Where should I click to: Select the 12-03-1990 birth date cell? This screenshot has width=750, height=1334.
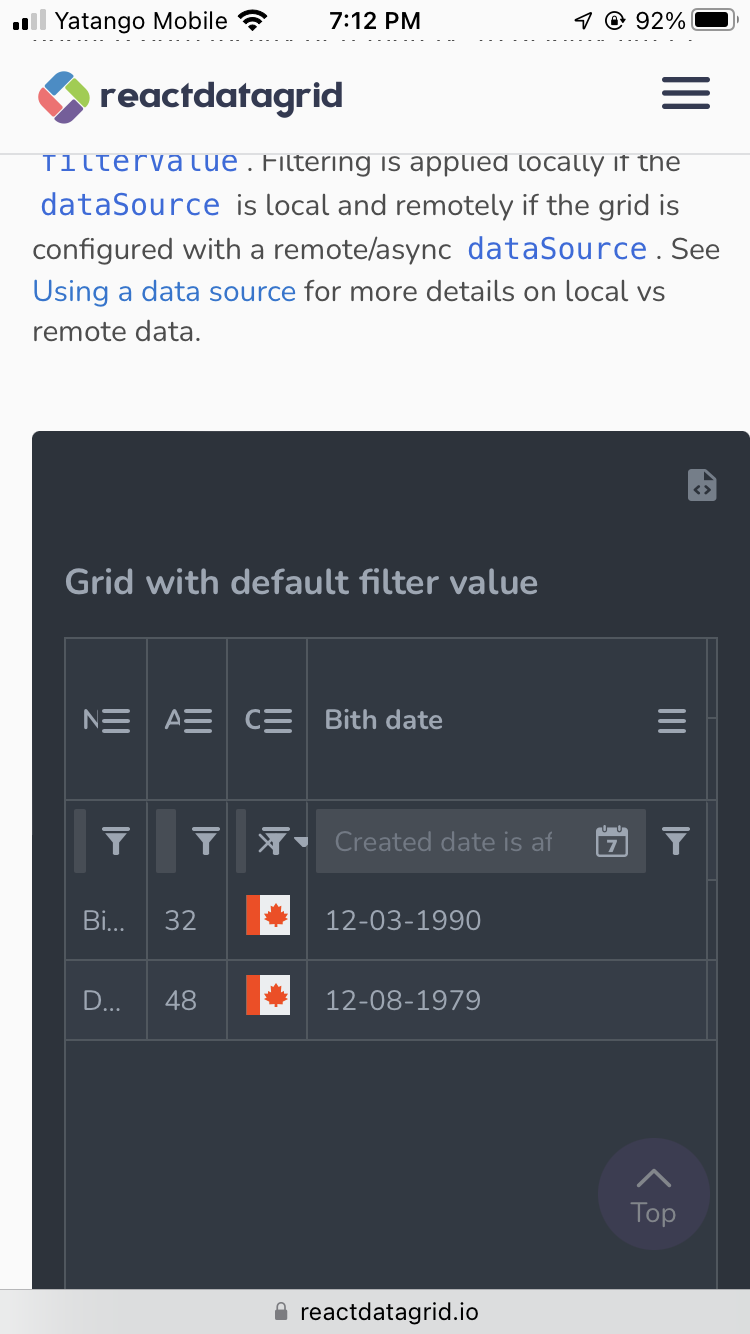[403, 920]
